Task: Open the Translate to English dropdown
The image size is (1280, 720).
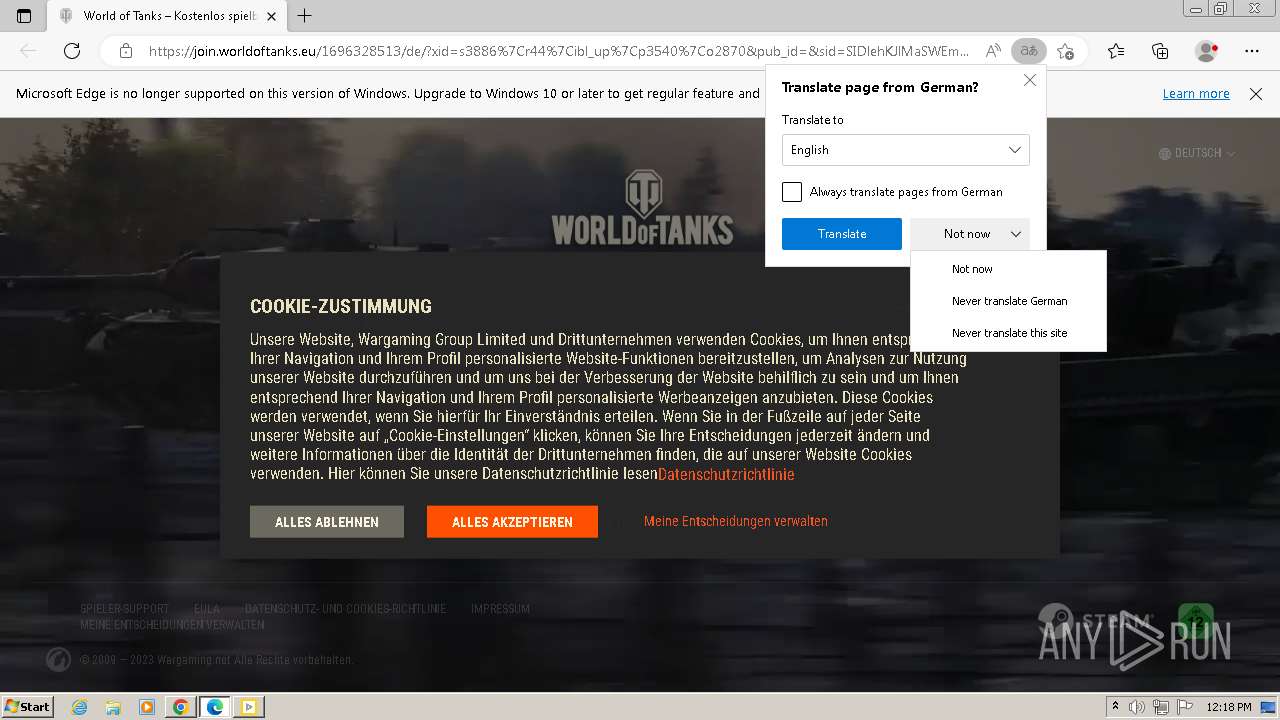Action: 905,150
